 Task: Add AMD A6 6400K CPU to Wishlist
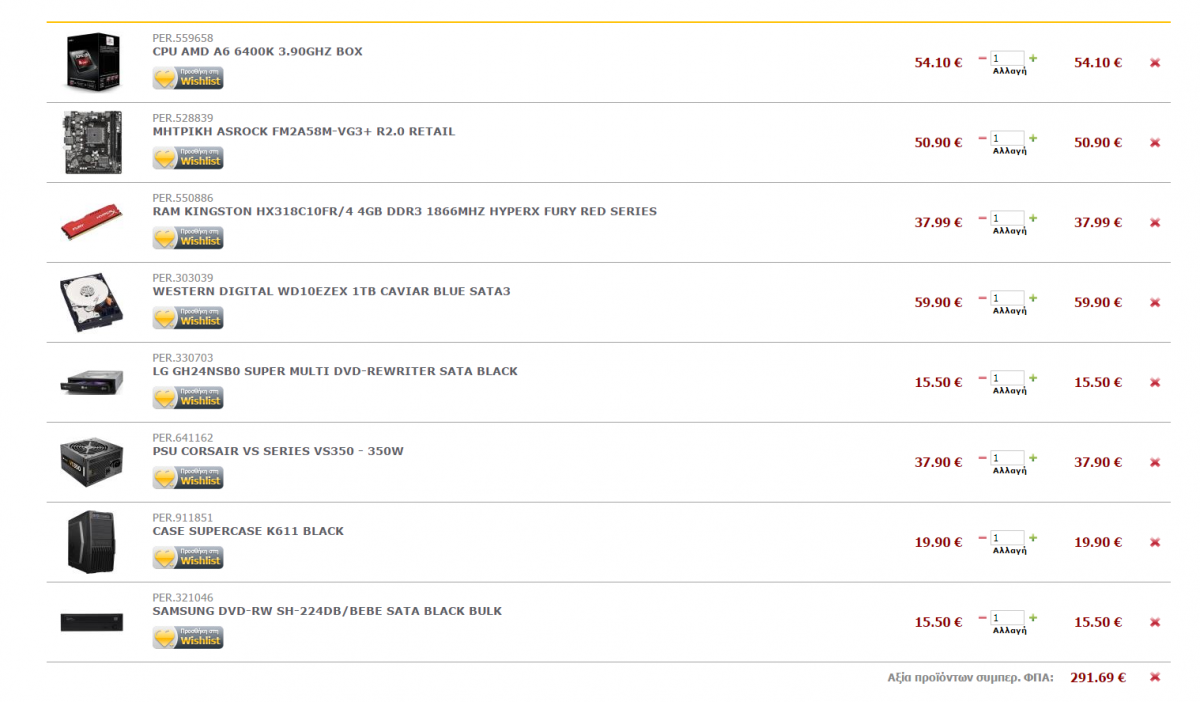point(188,78)
